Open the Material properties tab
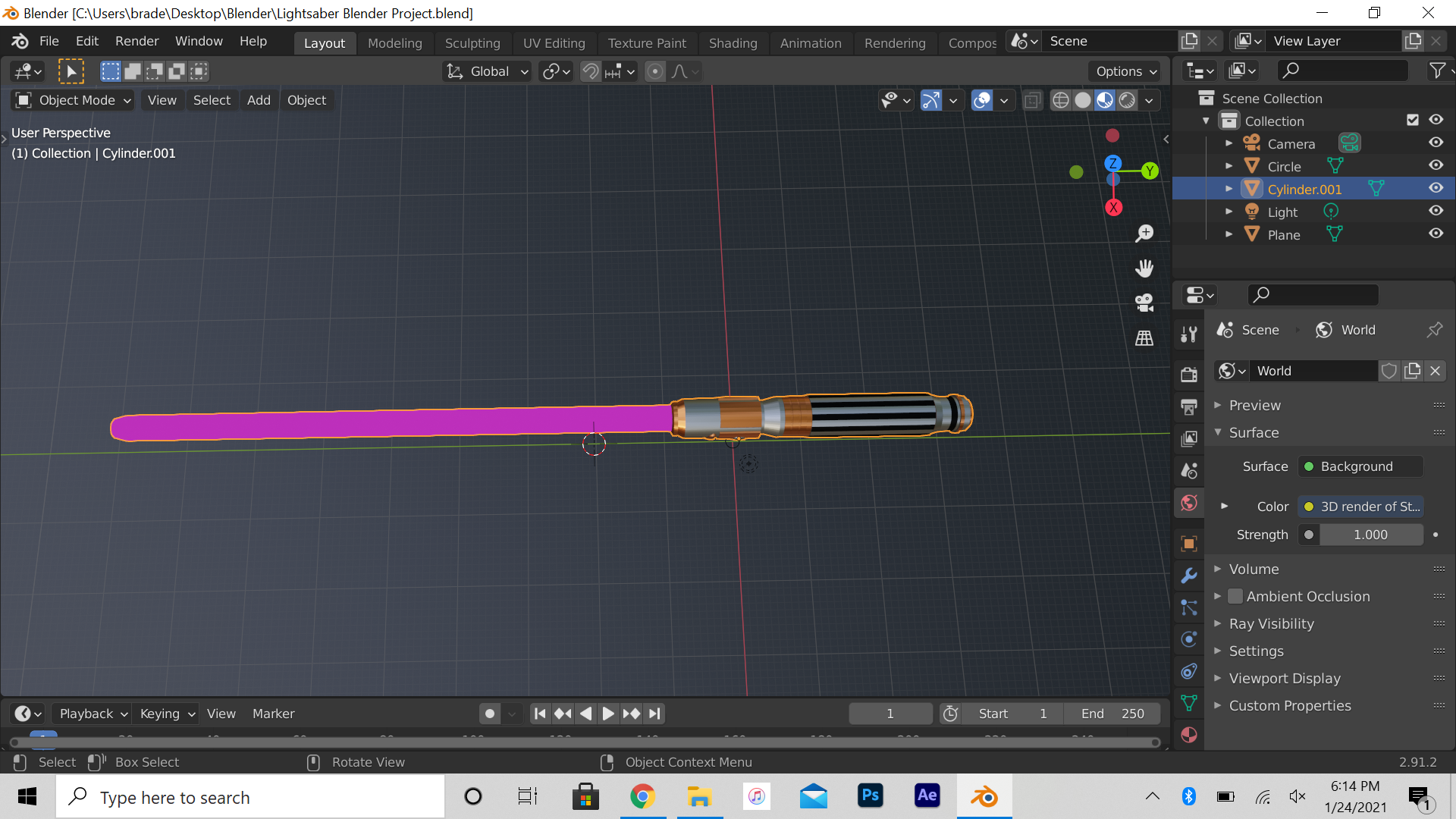The image size is (1456, 819). (x=1189, y=735)
